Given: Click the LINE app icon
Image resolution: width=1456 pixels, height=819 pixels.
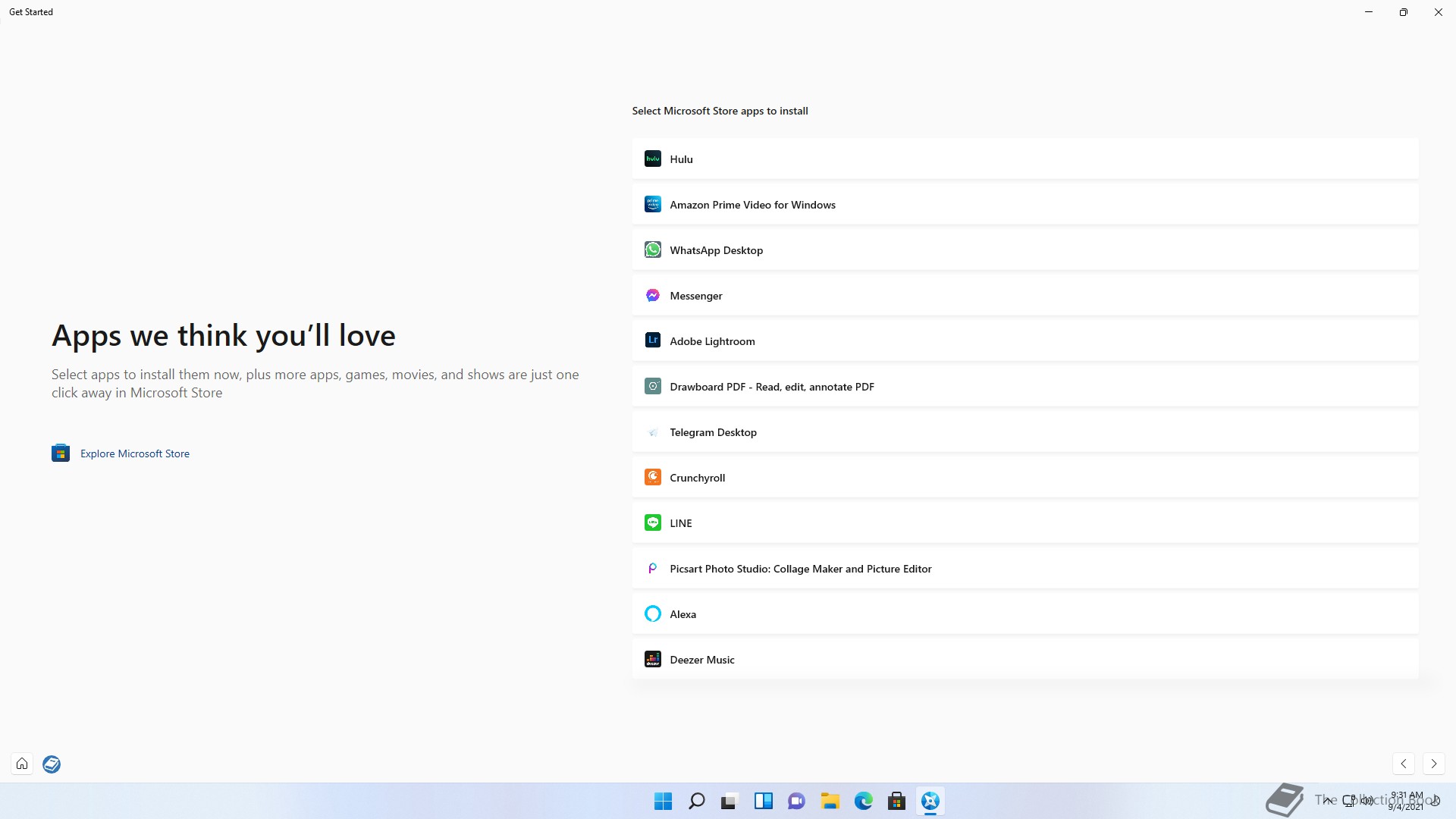Looking at the screenshot, I should (652, 522).
